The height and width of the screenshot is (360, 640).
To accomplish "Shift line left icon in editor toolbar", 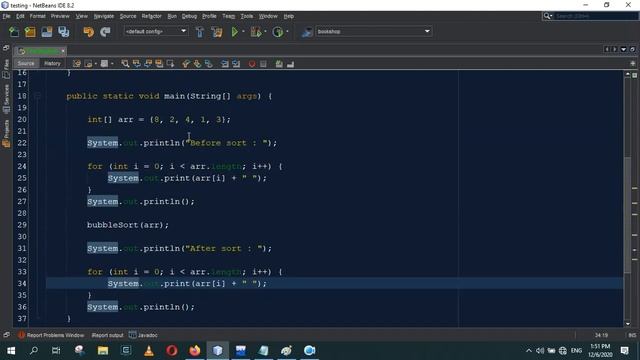I will (224, 64).
